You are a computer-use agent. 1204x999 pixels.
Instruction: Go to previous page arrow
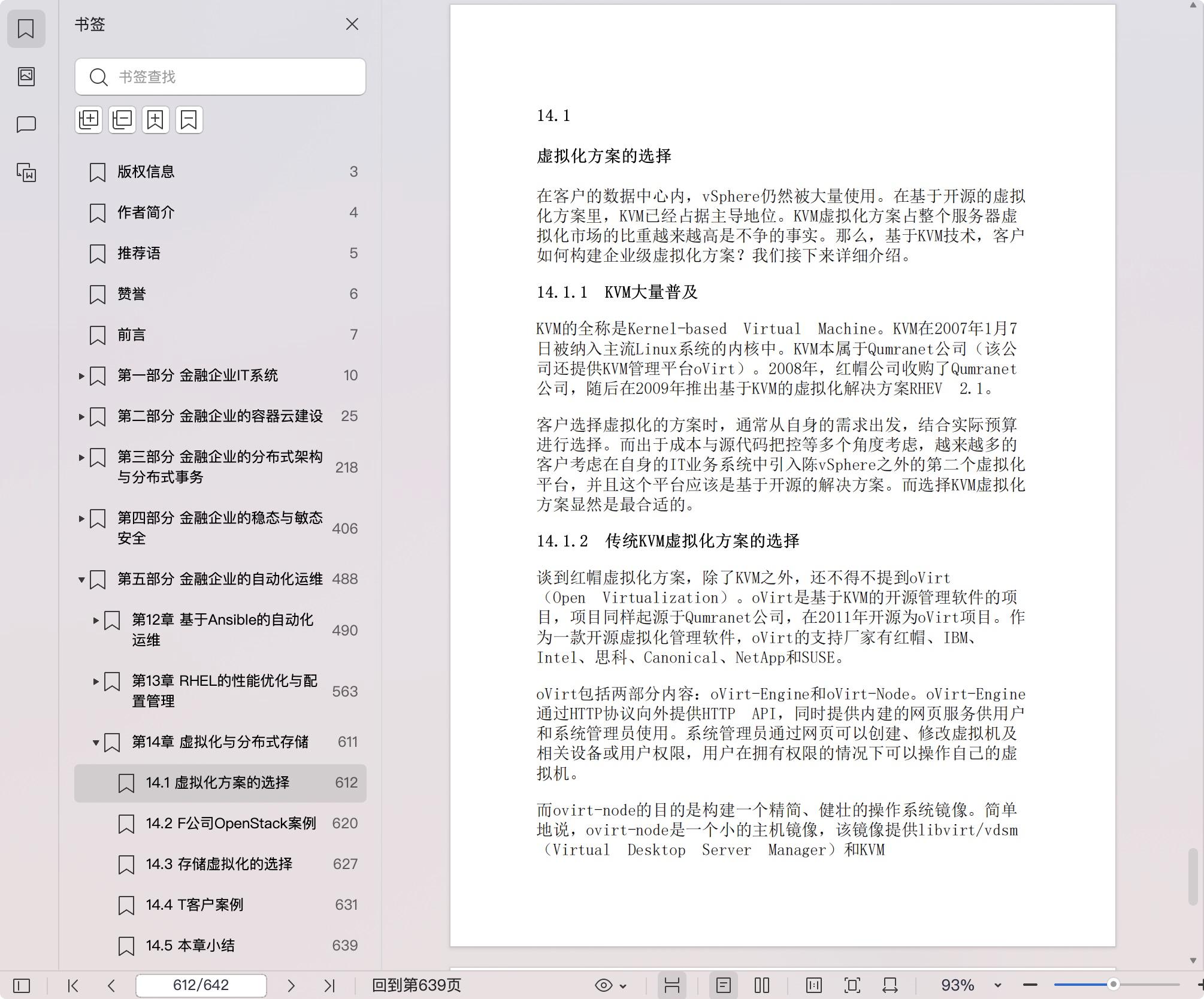111,985
